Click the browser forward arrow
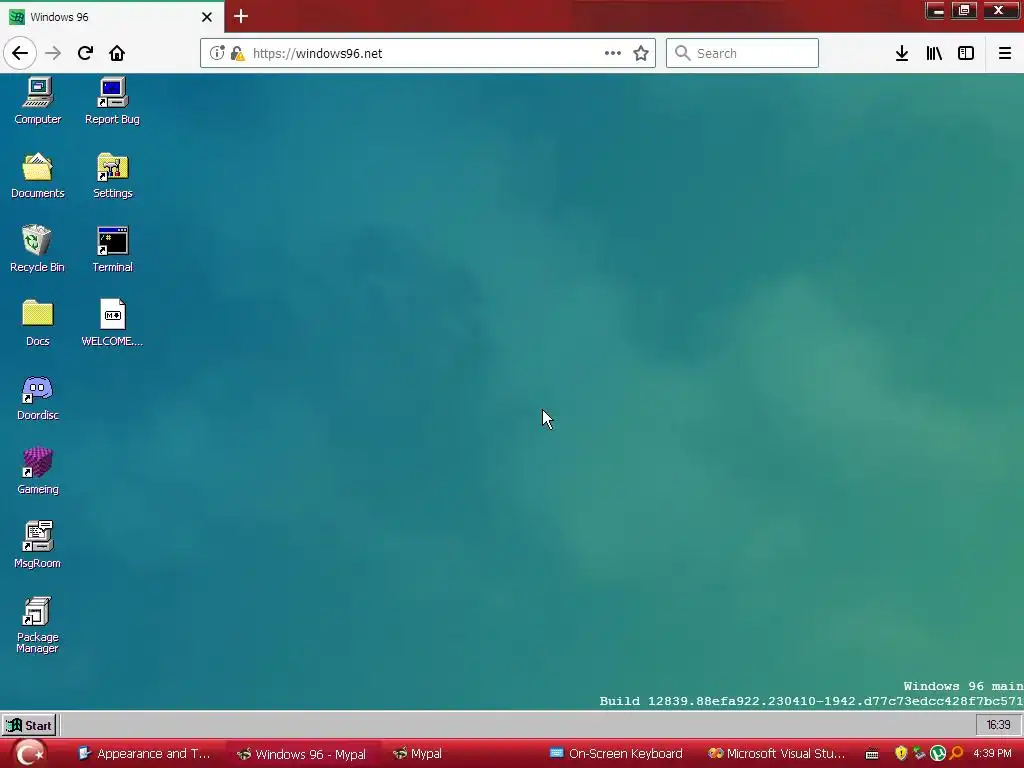The height and width of the screenshot is (768, 1024). click(53, 53)
